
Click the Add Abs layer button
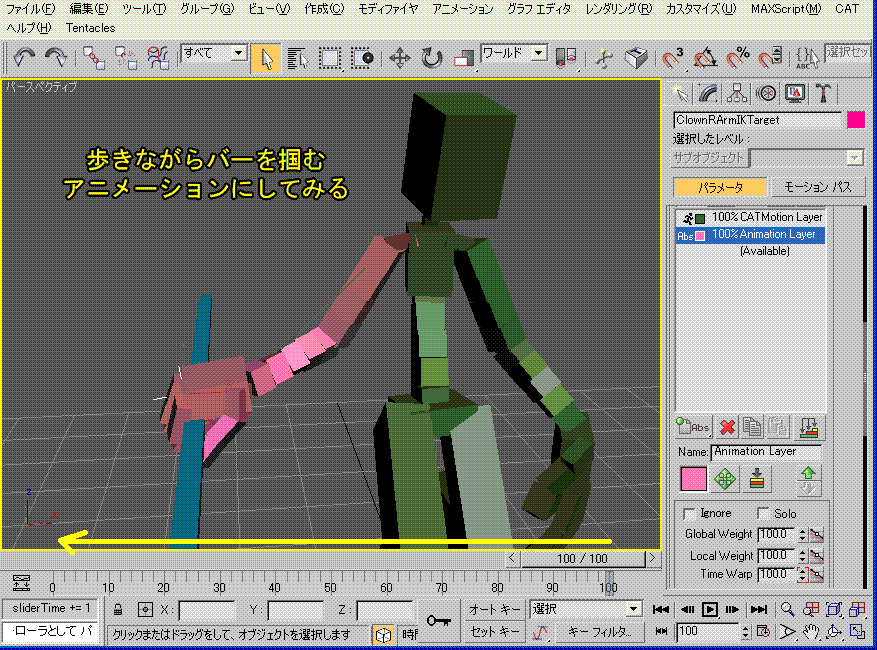pos(693,428)
